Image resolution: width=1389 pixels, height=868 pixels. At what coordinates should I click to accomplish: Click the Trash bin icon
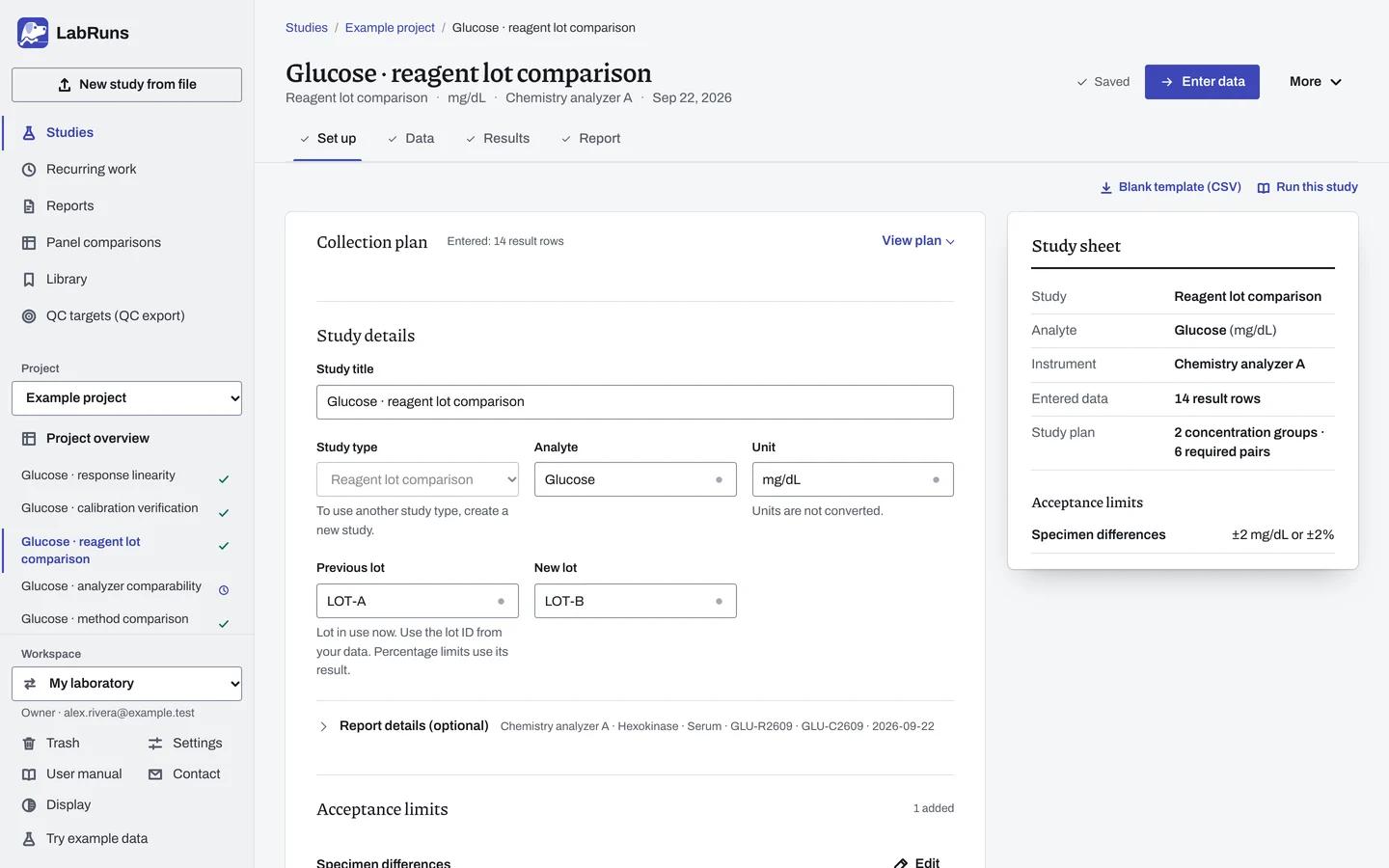[29, 744]
